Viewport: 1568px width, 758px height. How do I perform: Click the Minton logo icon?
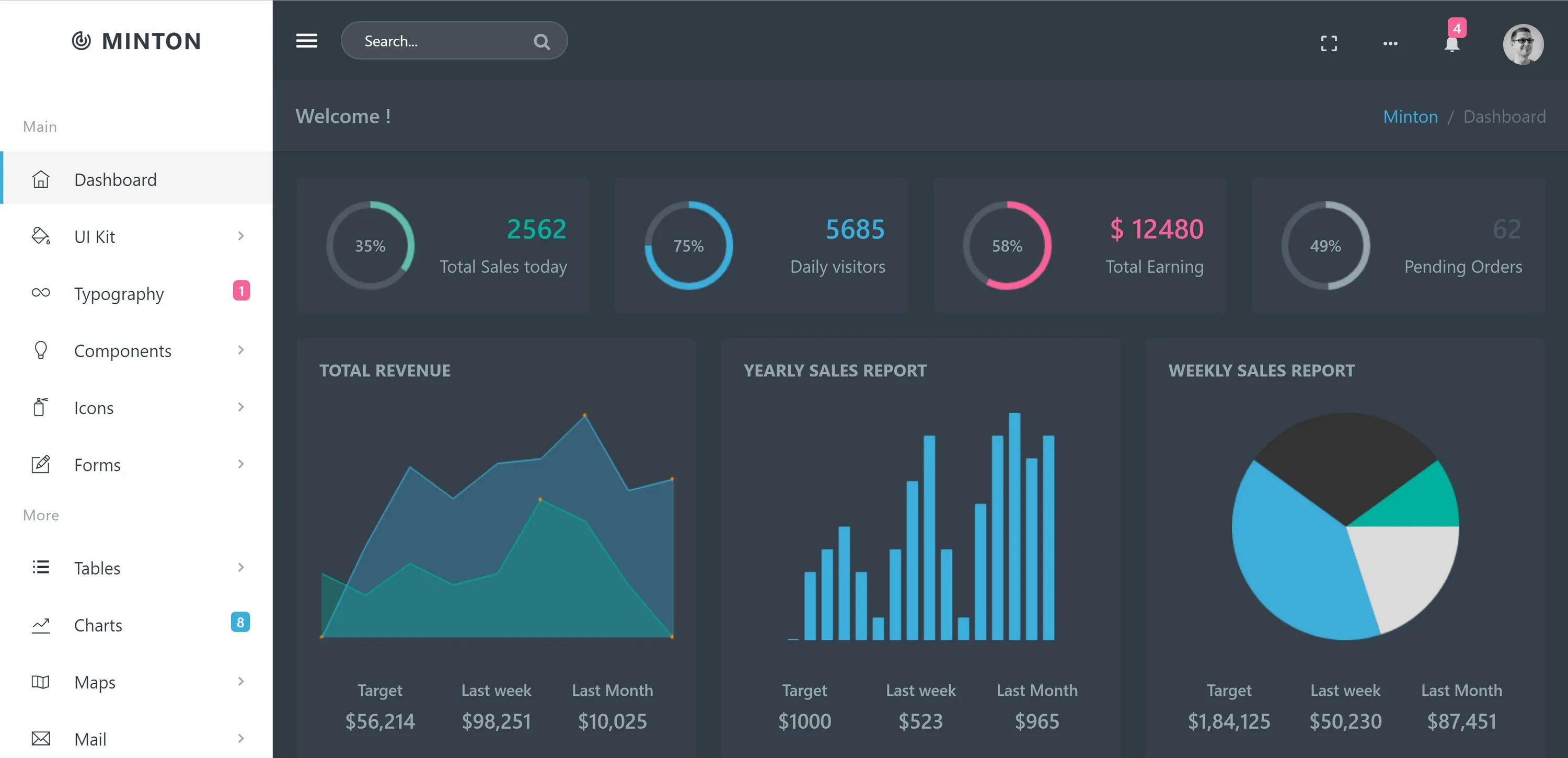(x=81, y=41)
